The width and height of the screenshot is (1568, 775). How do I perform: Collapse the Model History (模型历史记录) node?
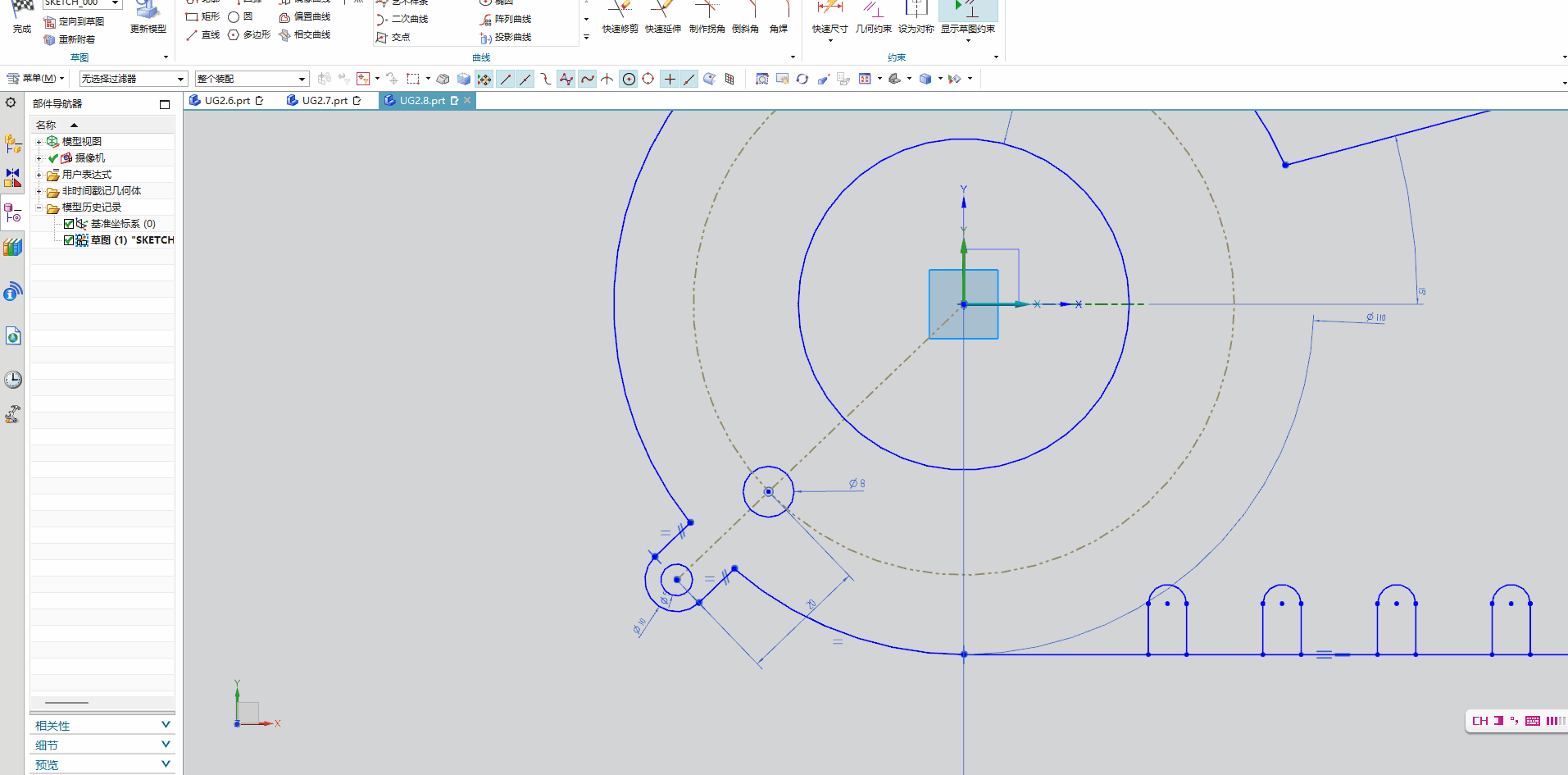pos(39,207)
